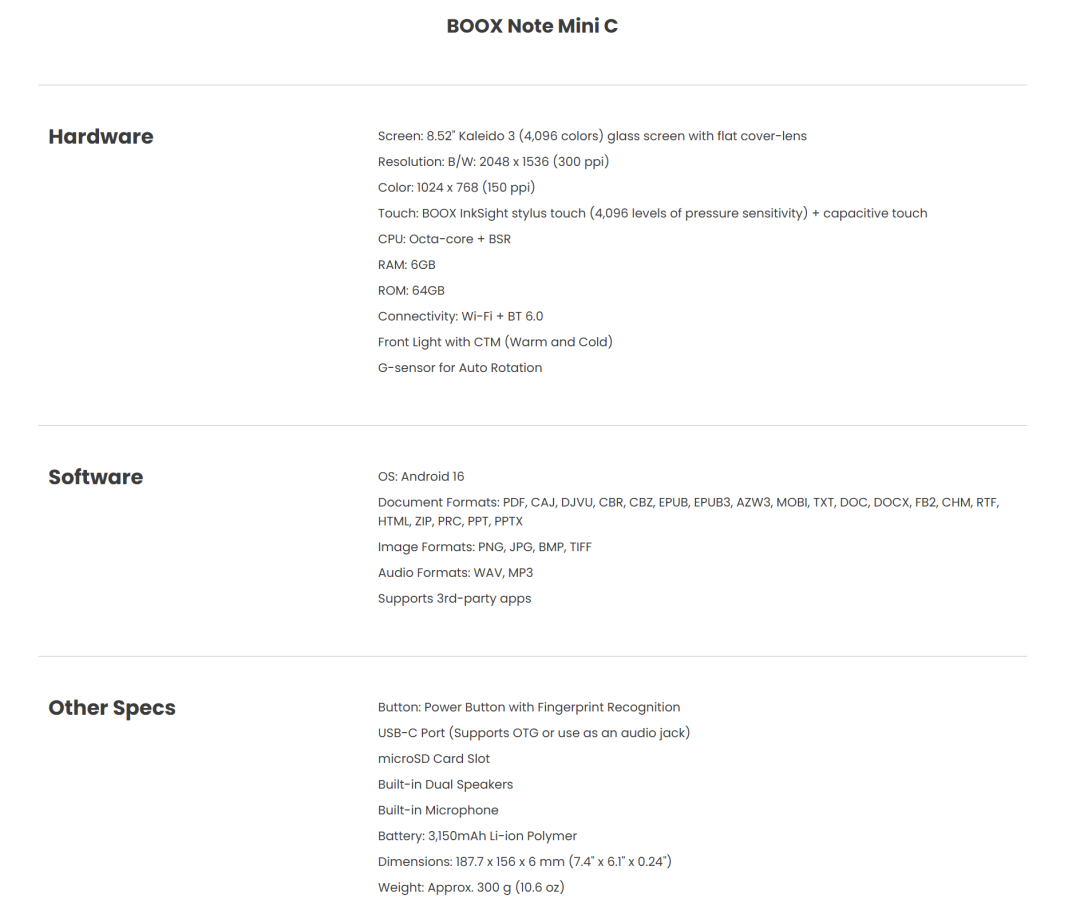1080x906 pixels.
Task: Click the Document Formats list text
Action: tap(688, 512)
